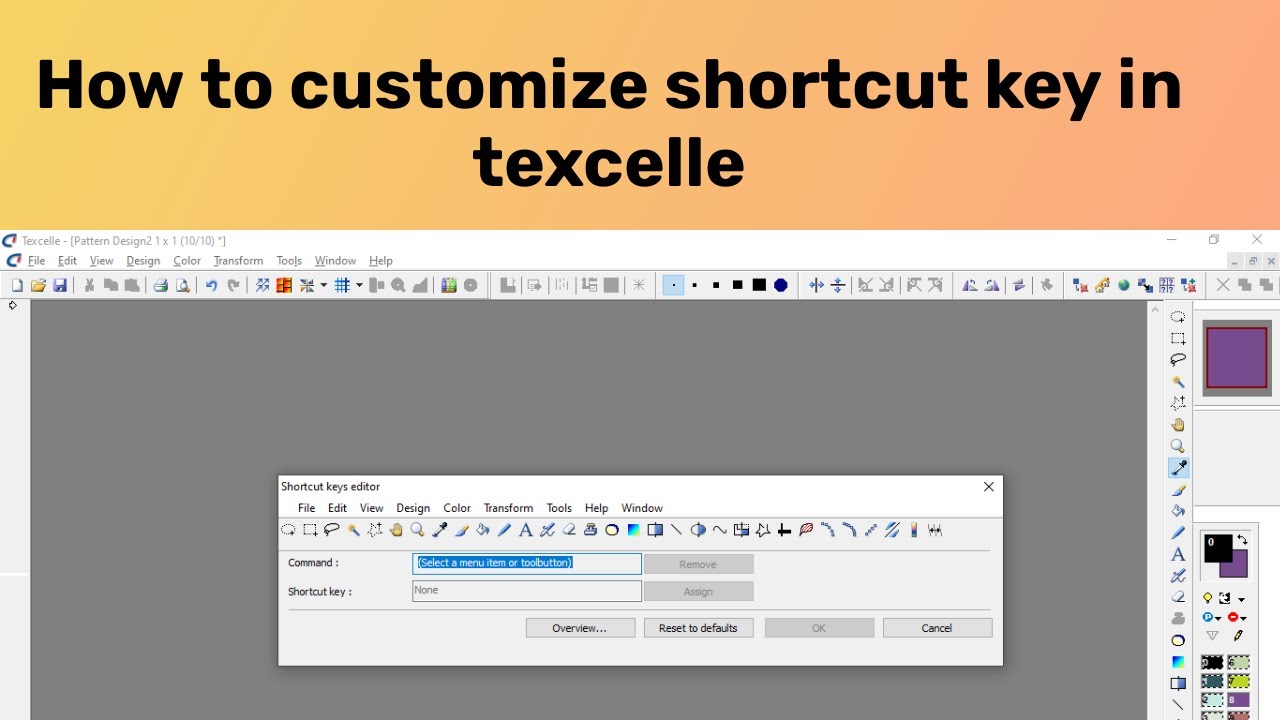Select the Text tool in right tool panel

tap(1178, 554)
